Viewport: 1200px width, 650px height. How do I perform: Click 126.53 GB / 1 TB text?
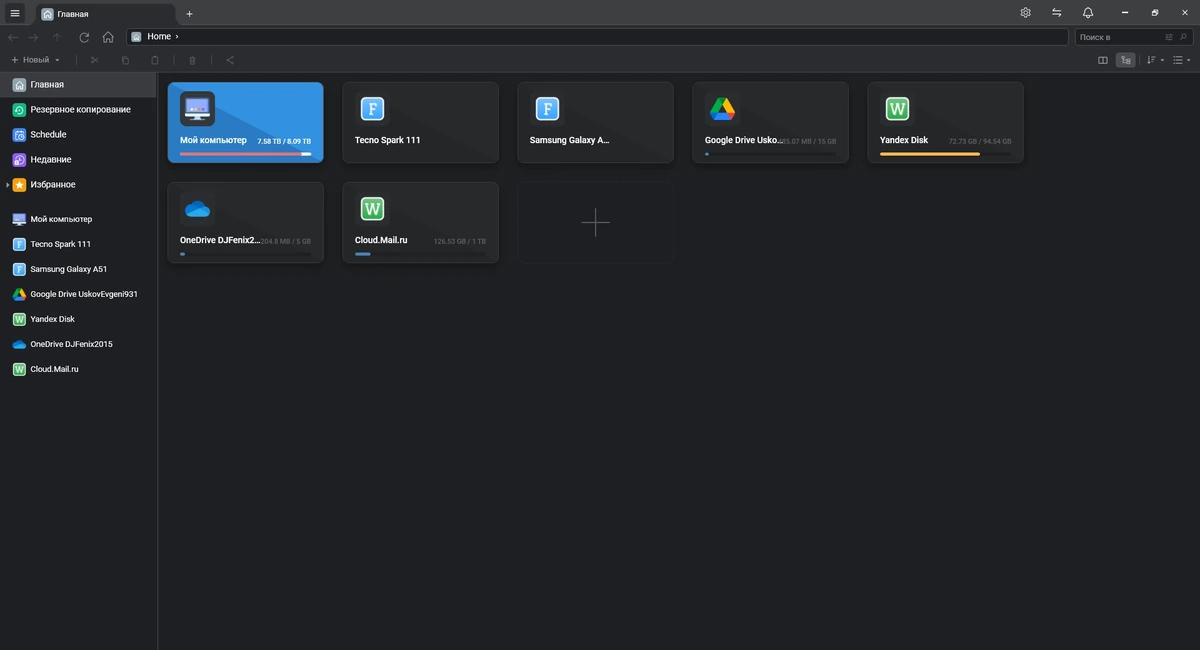click(460, 241)
